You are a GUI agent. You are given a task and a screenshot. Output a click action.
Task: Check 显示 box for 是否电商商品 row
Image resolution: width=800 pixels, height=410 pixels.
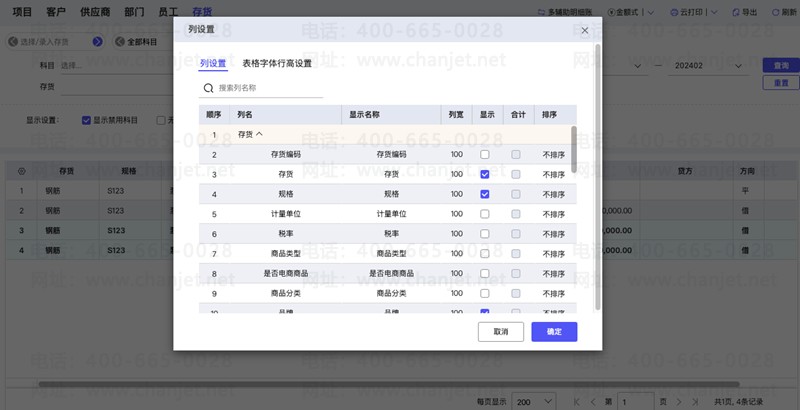tap(485, 273)
